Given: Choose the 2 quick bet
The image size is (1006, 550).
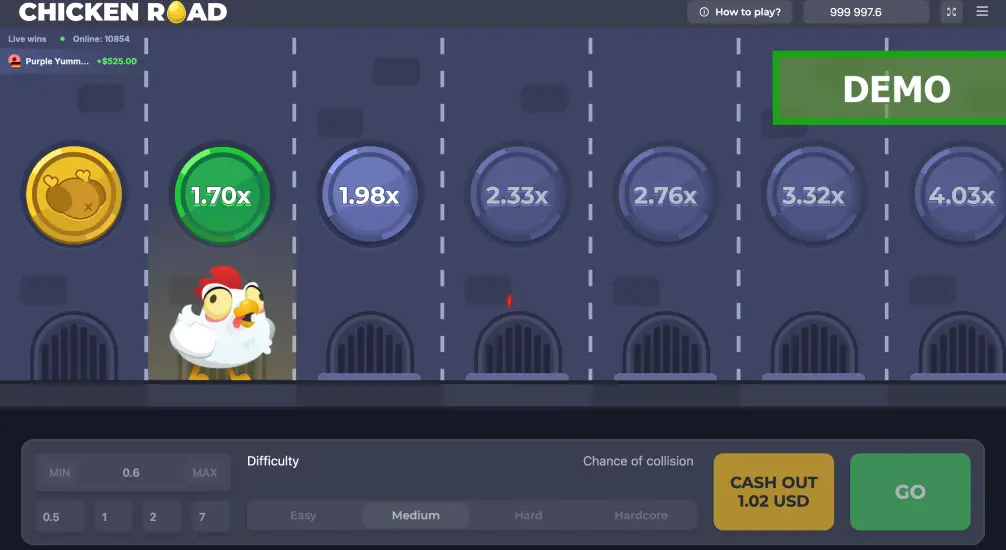Looking at the screenshot, I should [162, 517].
